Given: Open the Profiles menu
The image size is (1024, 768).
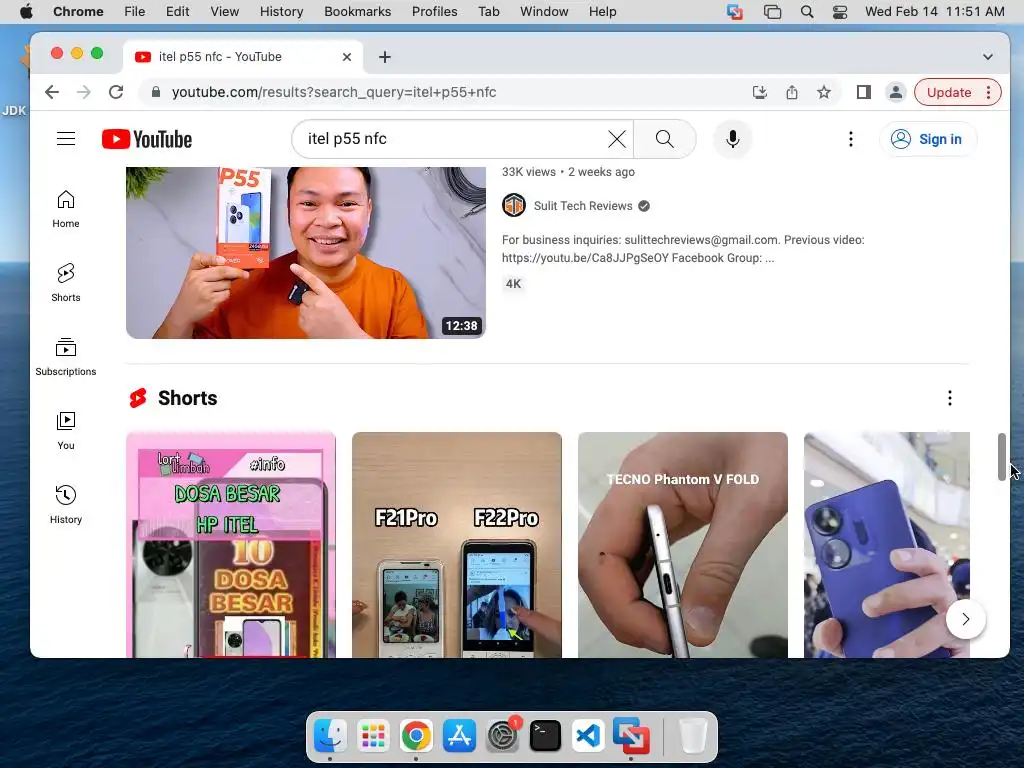Looking at the screenshot, I should coord(434,11).
